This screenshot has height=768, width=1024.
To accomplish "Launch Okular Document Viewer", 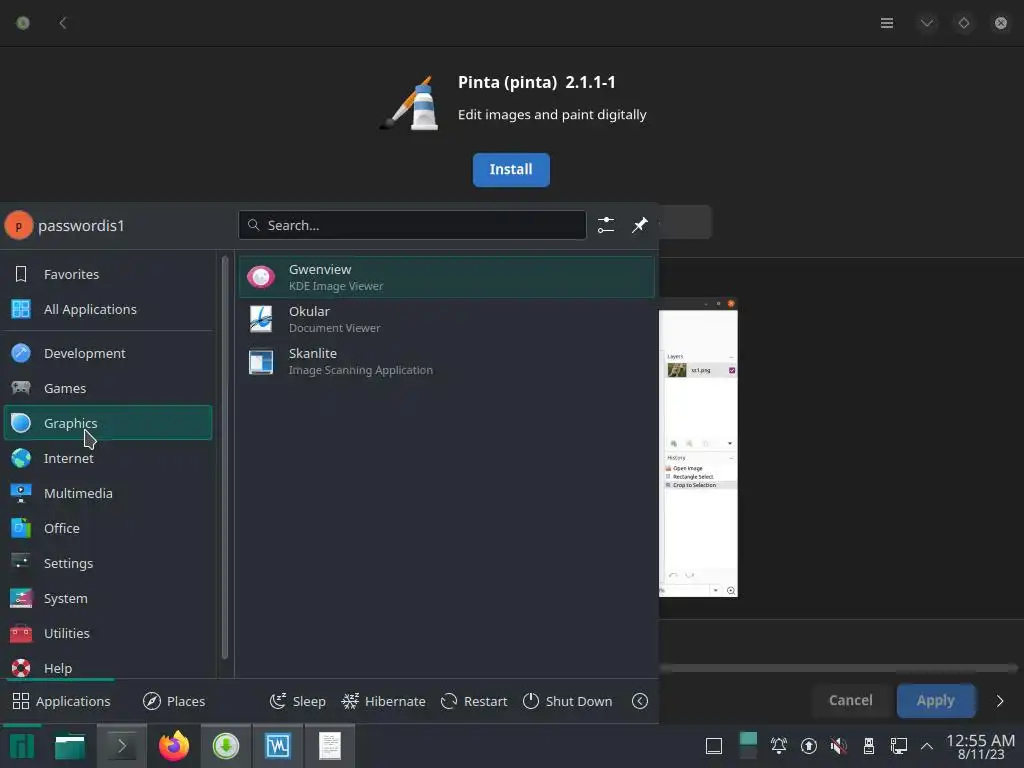I will pyautogui.click(x=447, y=319).
